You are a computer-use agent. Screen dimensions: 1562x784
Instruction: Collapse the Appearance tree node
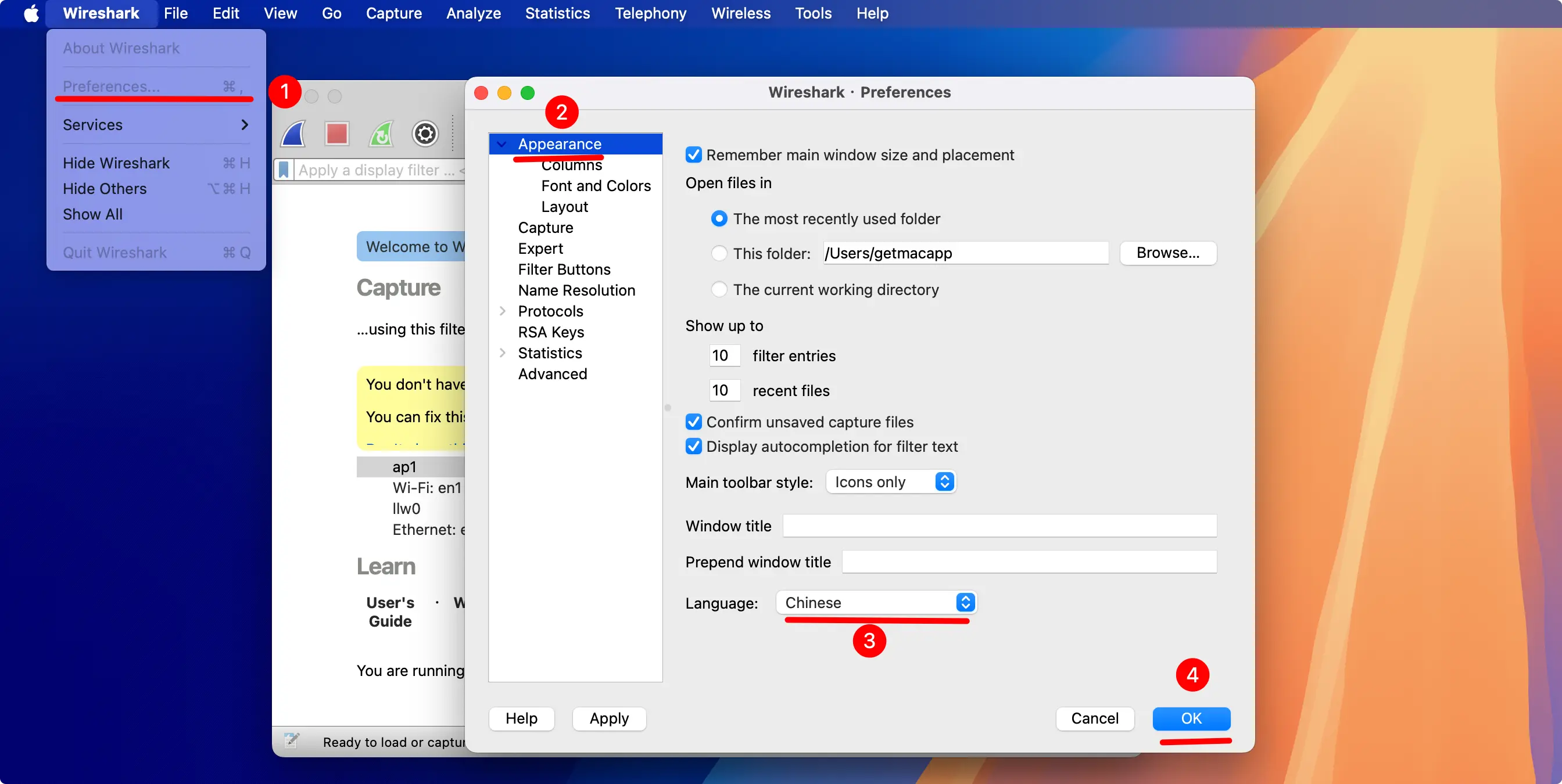(501, 144)
